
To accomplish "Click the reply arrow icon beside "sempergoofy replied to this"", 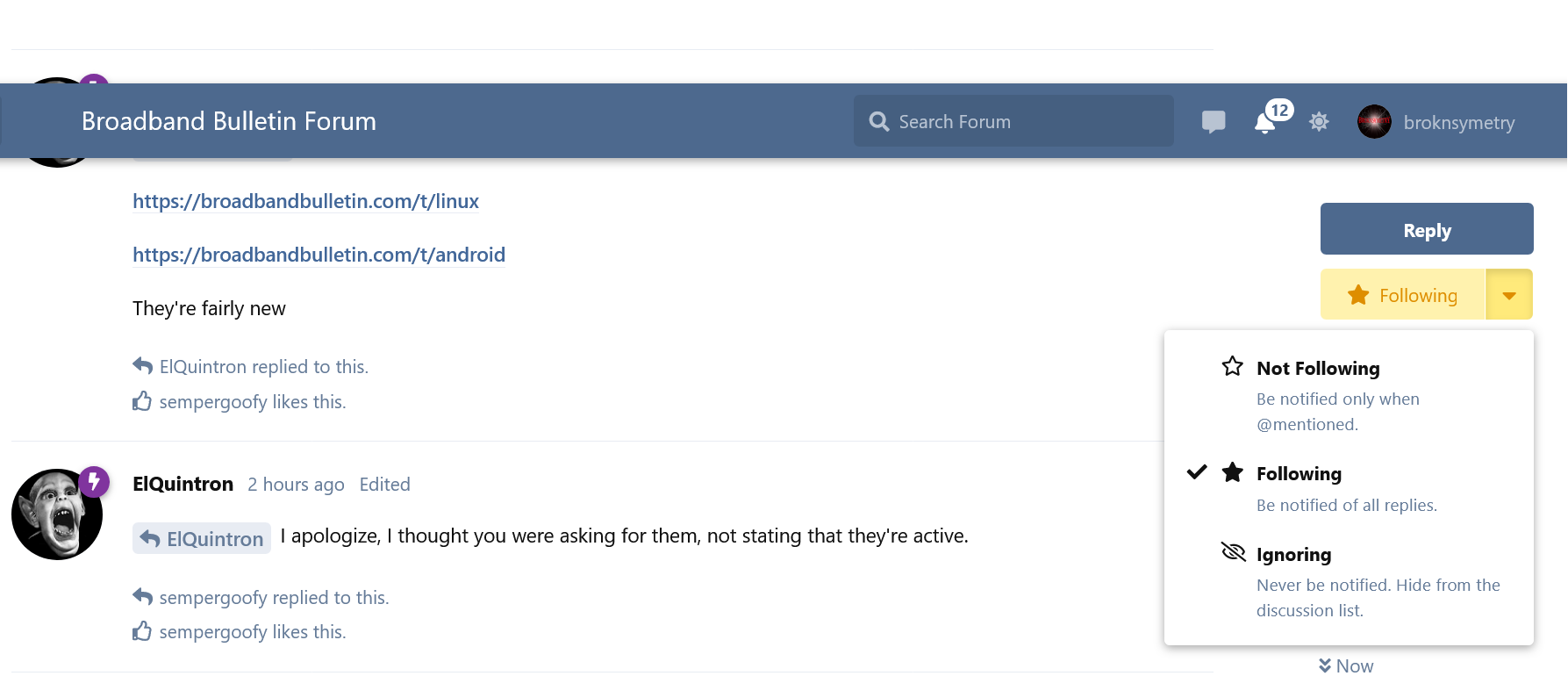I will click(142, 597).
